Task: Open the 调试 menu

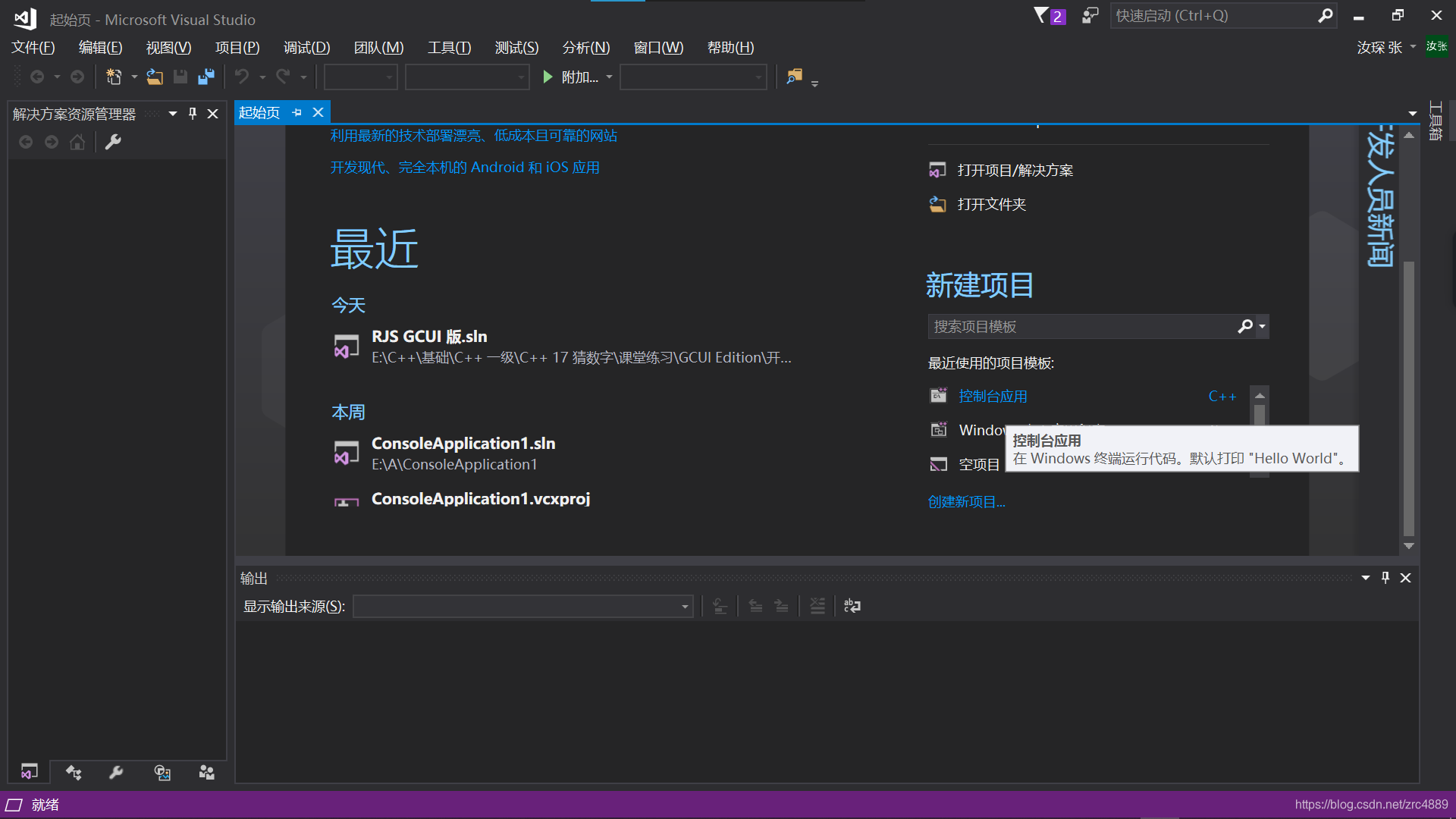Action: [x=306, y=47]
